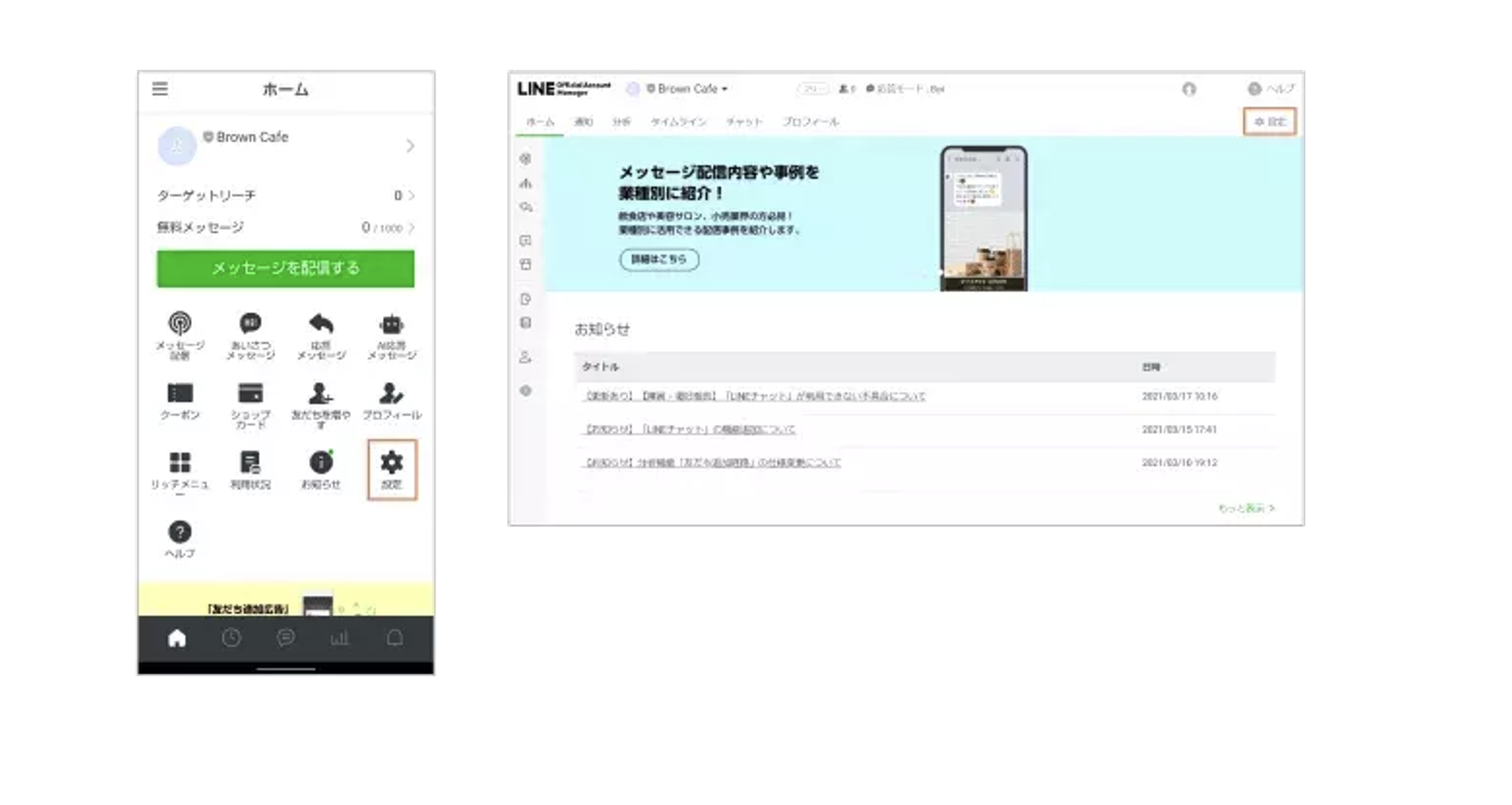Tap the chat bubble icon in bottom bar
1512x805 pixels.
tap(286, 638)
